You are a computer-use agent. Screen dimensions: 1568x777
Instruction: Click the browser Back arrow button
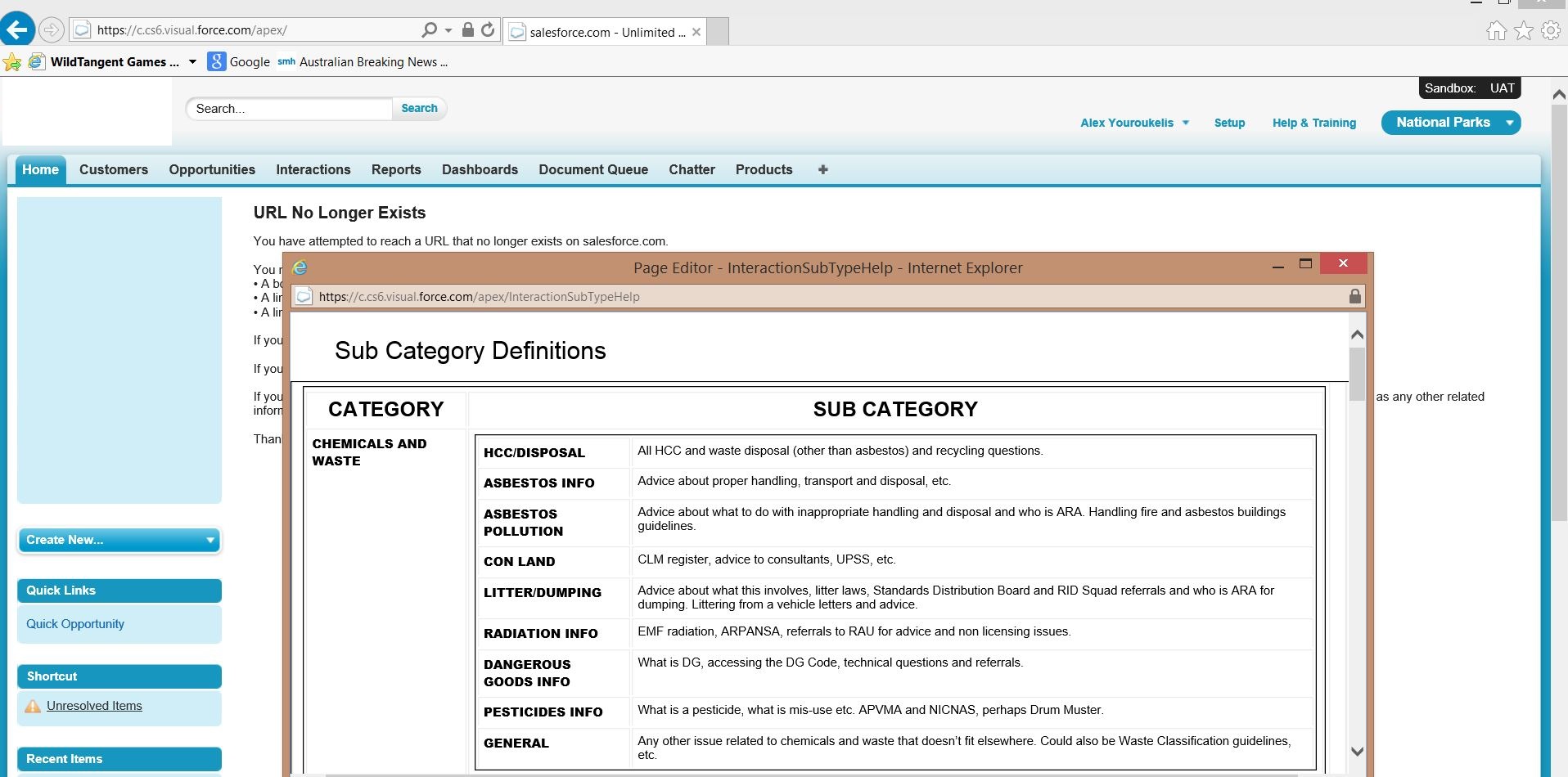click(x=17, y=30)
